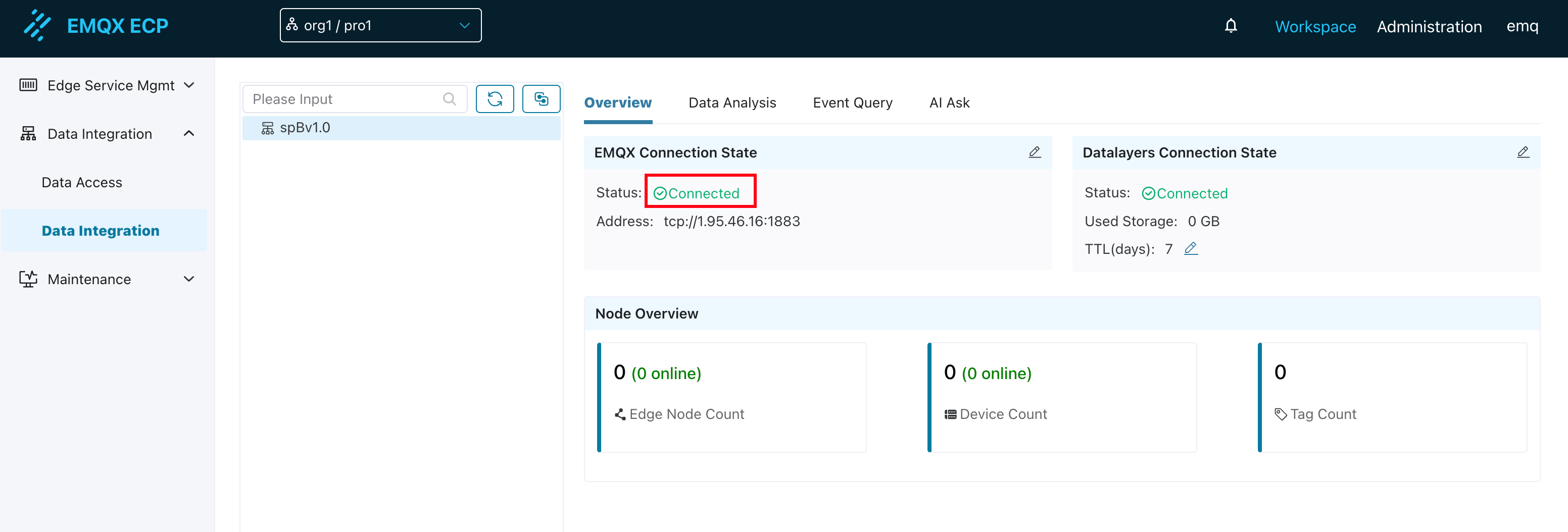
Task: Edit TTL days value pencil icon
Action: (1191, 249)
